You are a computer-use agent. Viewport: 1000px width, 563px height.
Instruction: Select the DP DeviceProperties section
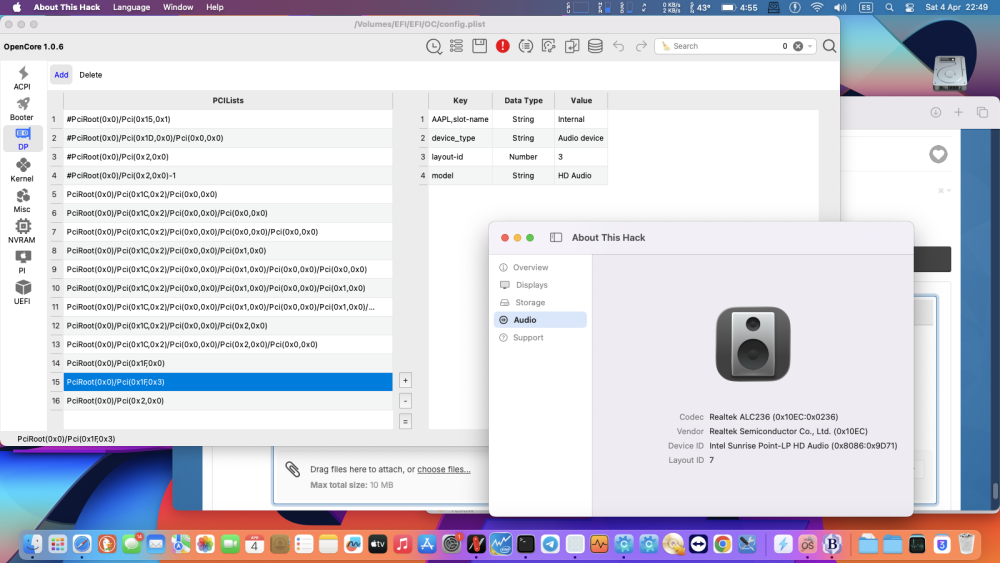[22, 138]
